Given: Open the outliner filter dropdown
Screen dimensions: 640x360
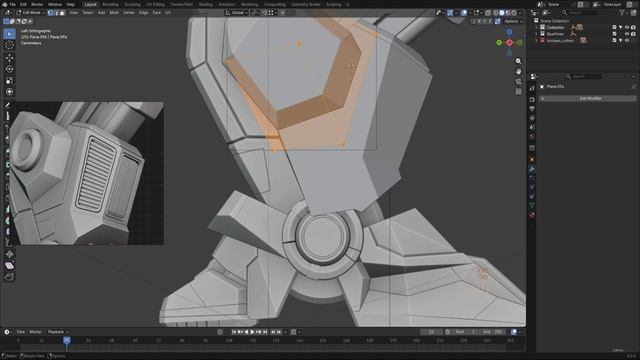Looking at the screenshot, I should click(624, 13).
